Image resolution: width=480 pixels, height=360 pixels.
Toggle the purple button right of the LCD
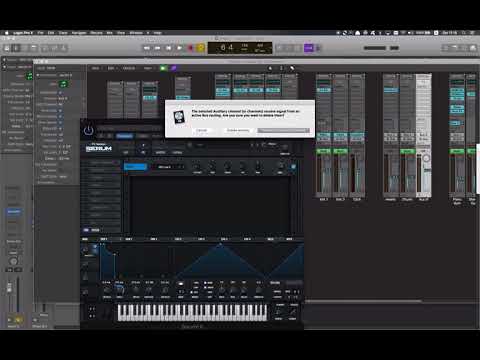click(309, 48)
